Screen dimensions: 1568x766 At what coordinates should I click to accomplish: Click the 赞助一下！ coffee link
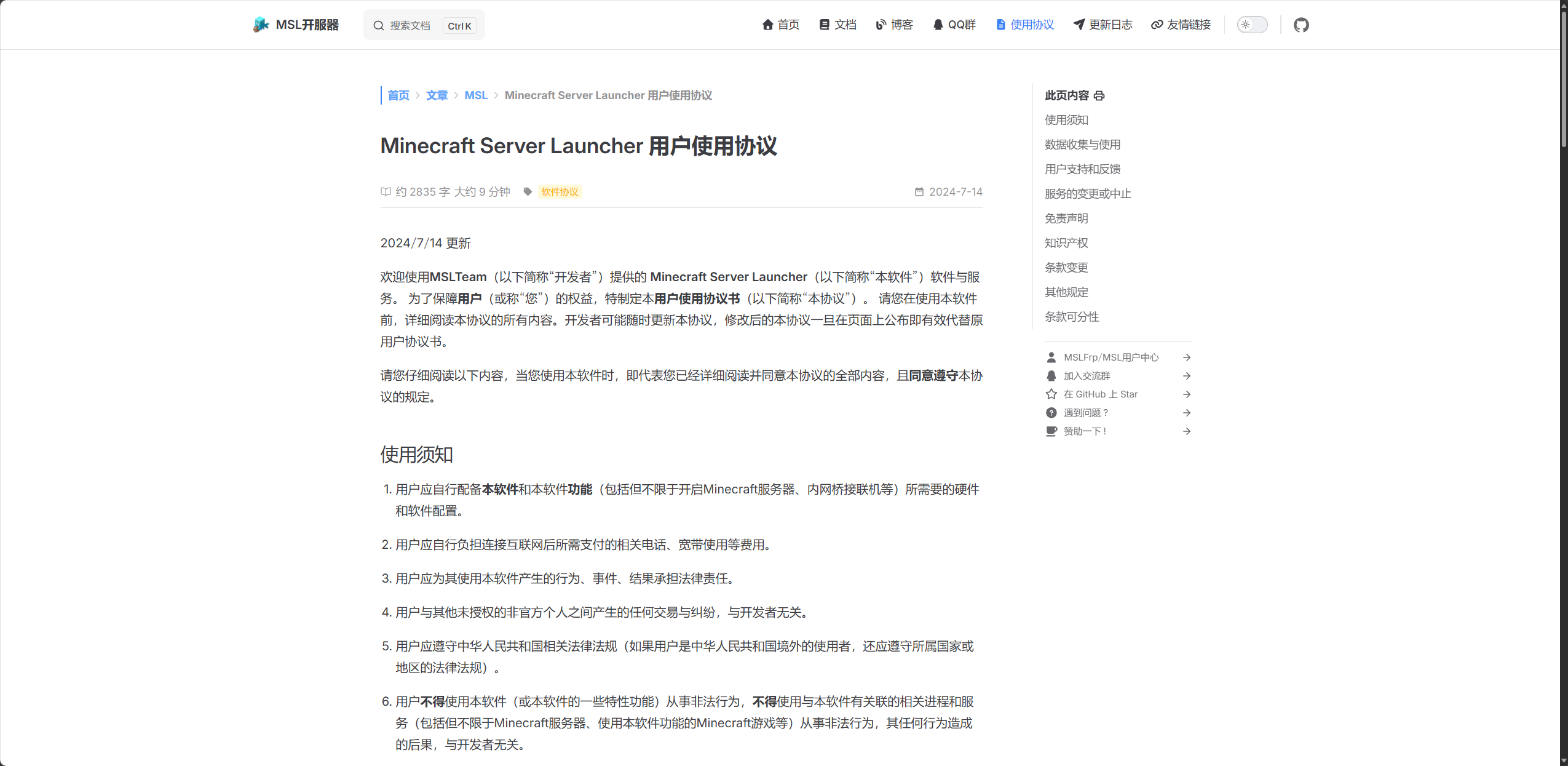click(x=1085, y=431)
